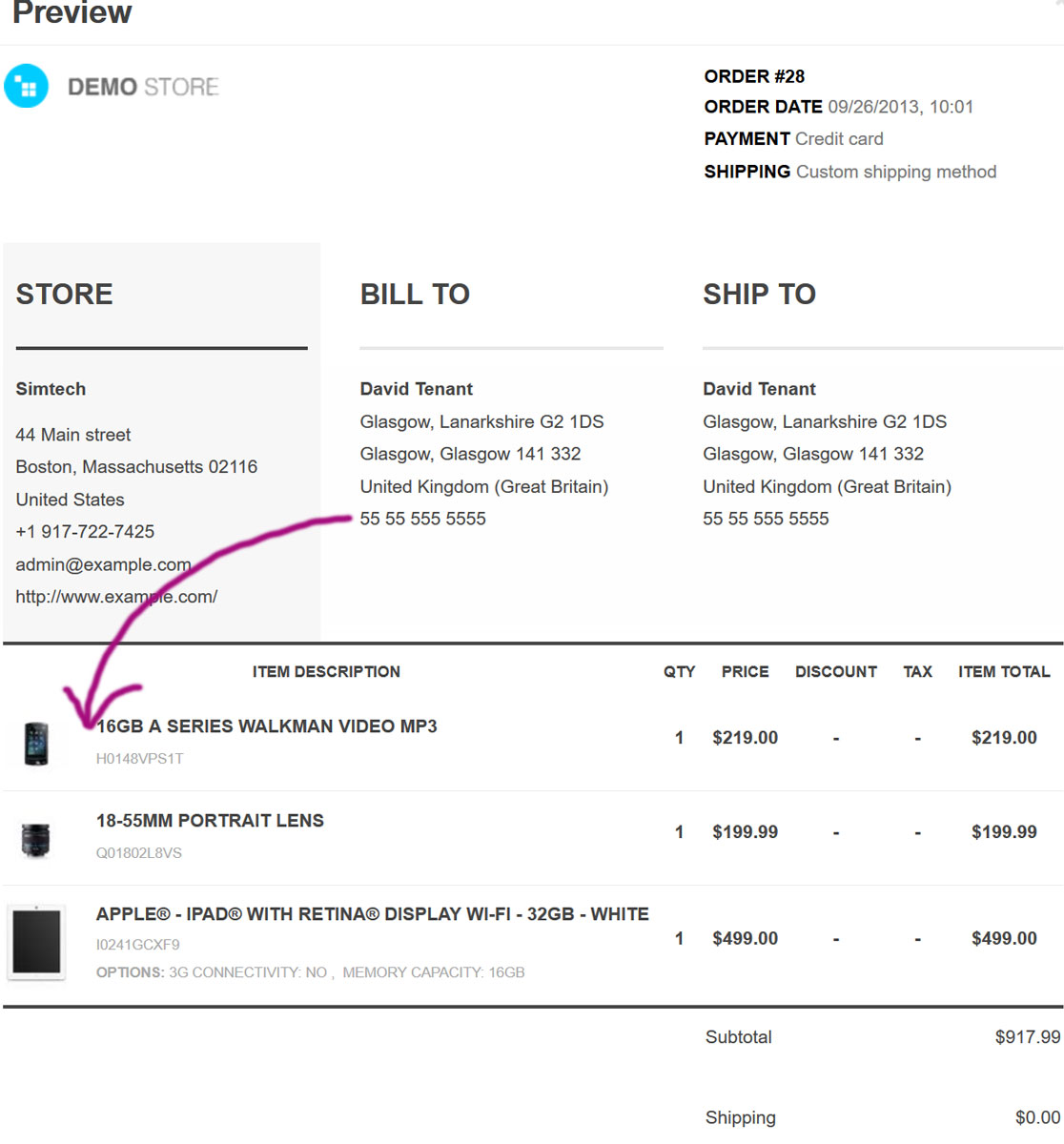Screen dimensions: 1064x1144
Task: Open the http://www.example.com/ store link
Action: 116,597
